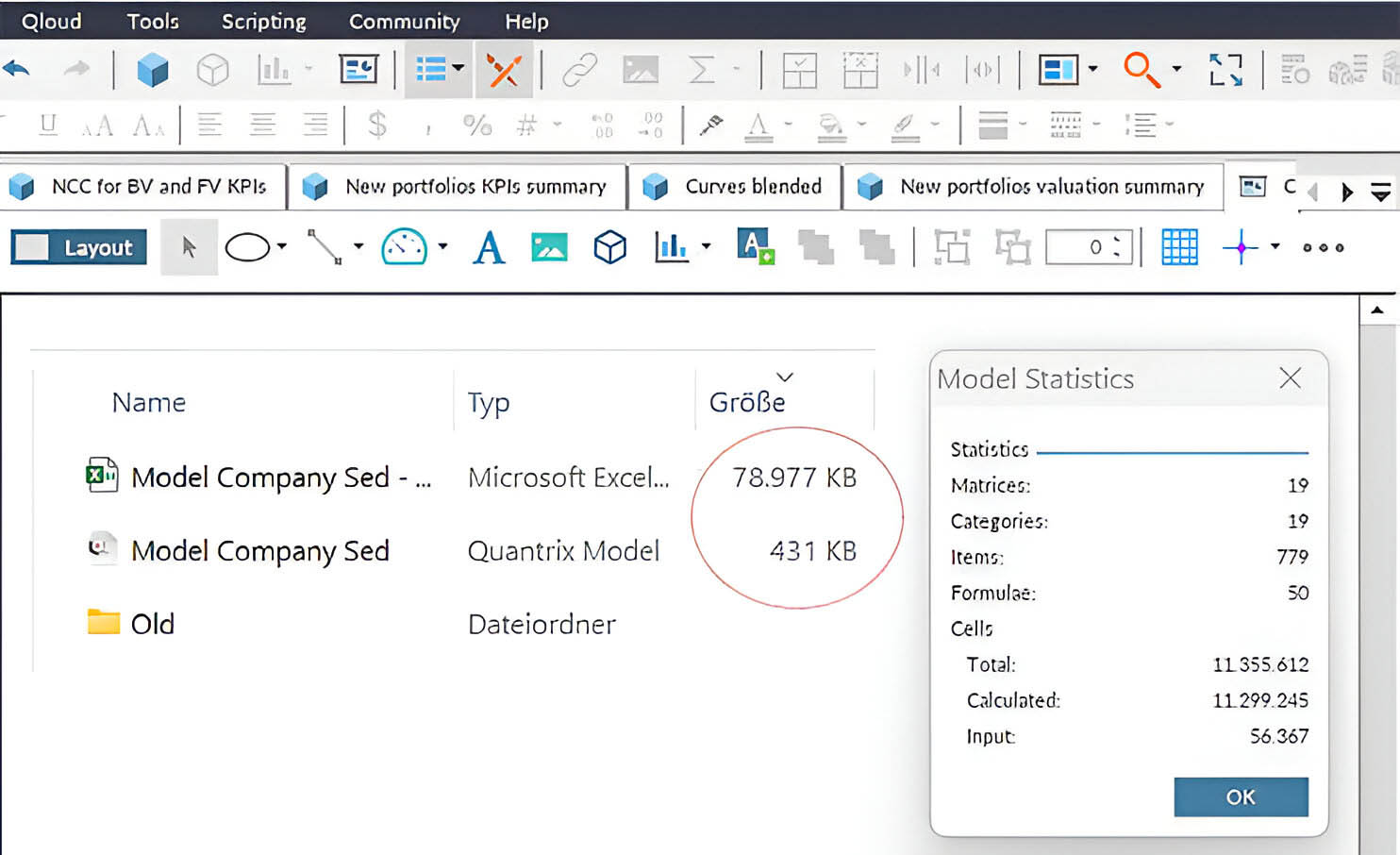1400x855 pixels.
Task: Toggle the highlighted crossed tools icon
Action: (x=503, y=70)
